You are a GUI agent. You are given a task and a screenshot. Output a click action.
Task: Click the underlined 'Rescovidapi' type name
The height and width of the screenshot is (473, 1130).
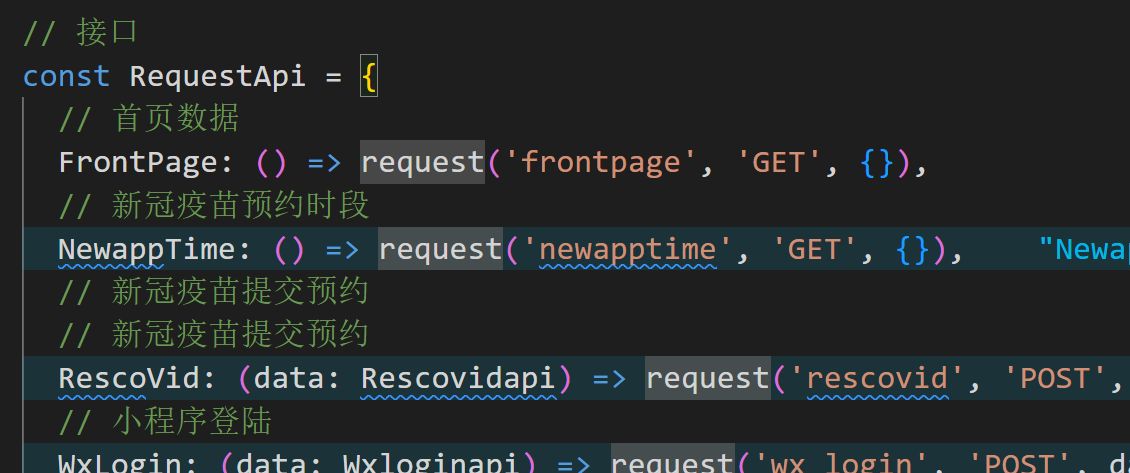point(458,379)
